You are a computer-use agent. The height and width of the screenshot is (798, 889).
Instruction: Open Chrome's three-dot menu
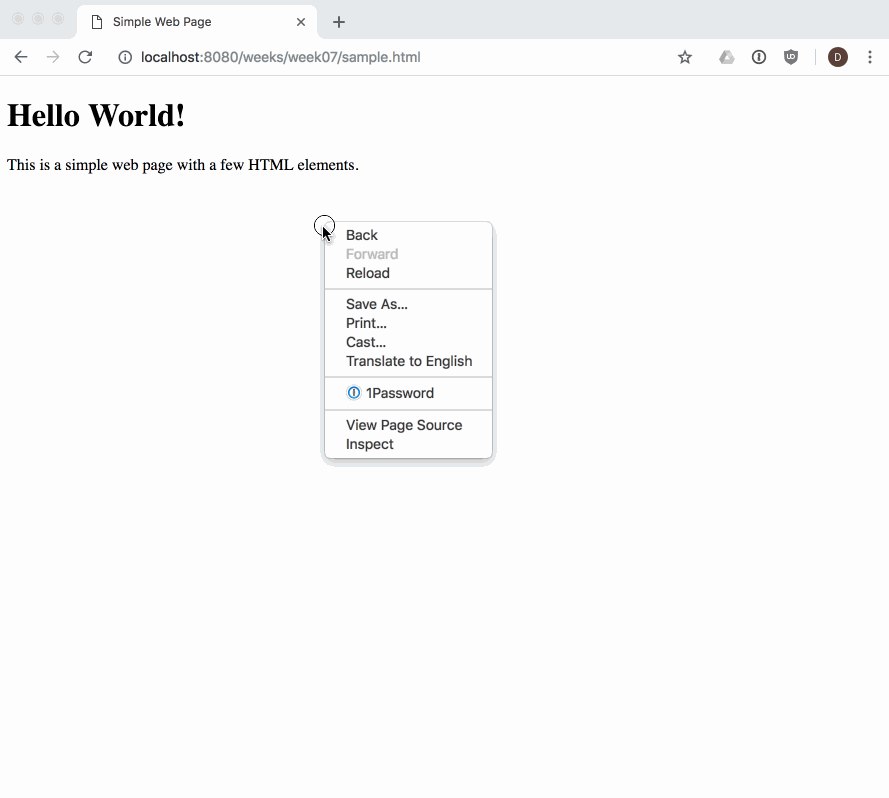870,57
